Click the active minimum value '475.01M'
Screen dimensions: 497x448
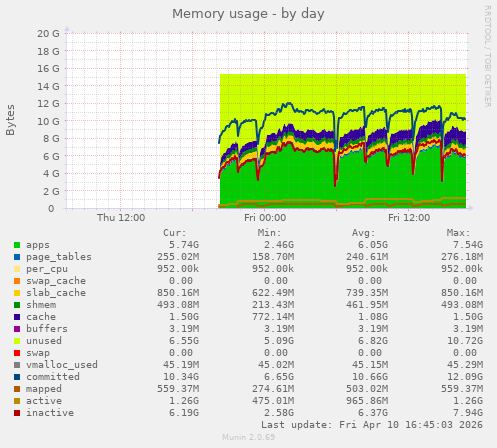[x=273, y=401]
